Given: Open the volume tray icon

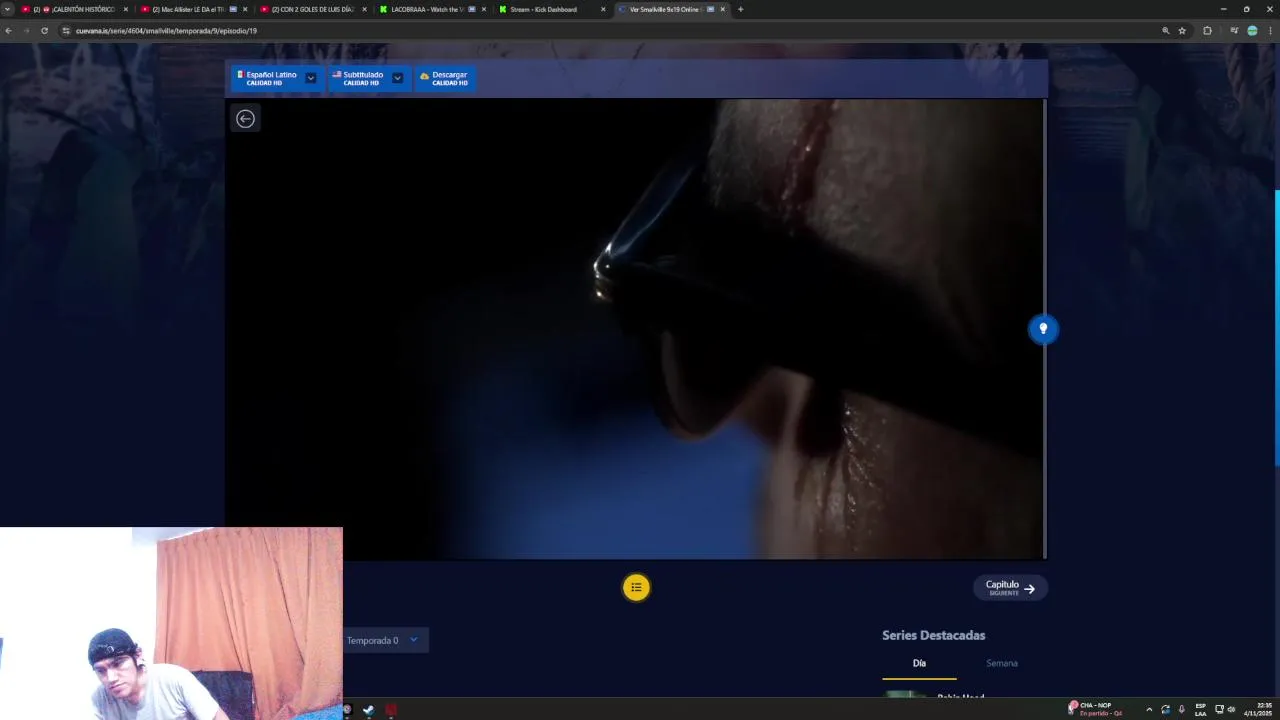Looking at the screenshot, I should [x=1231, y=710].
